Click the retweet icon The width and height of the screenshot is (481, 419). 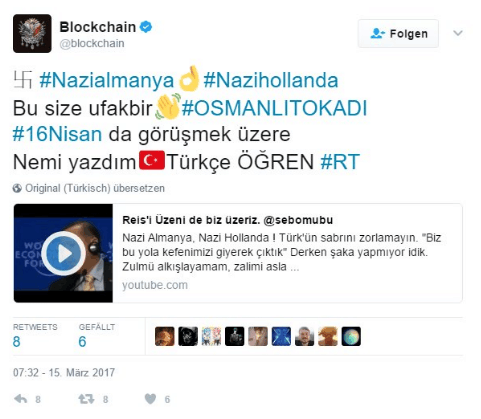tap(86, 399)
